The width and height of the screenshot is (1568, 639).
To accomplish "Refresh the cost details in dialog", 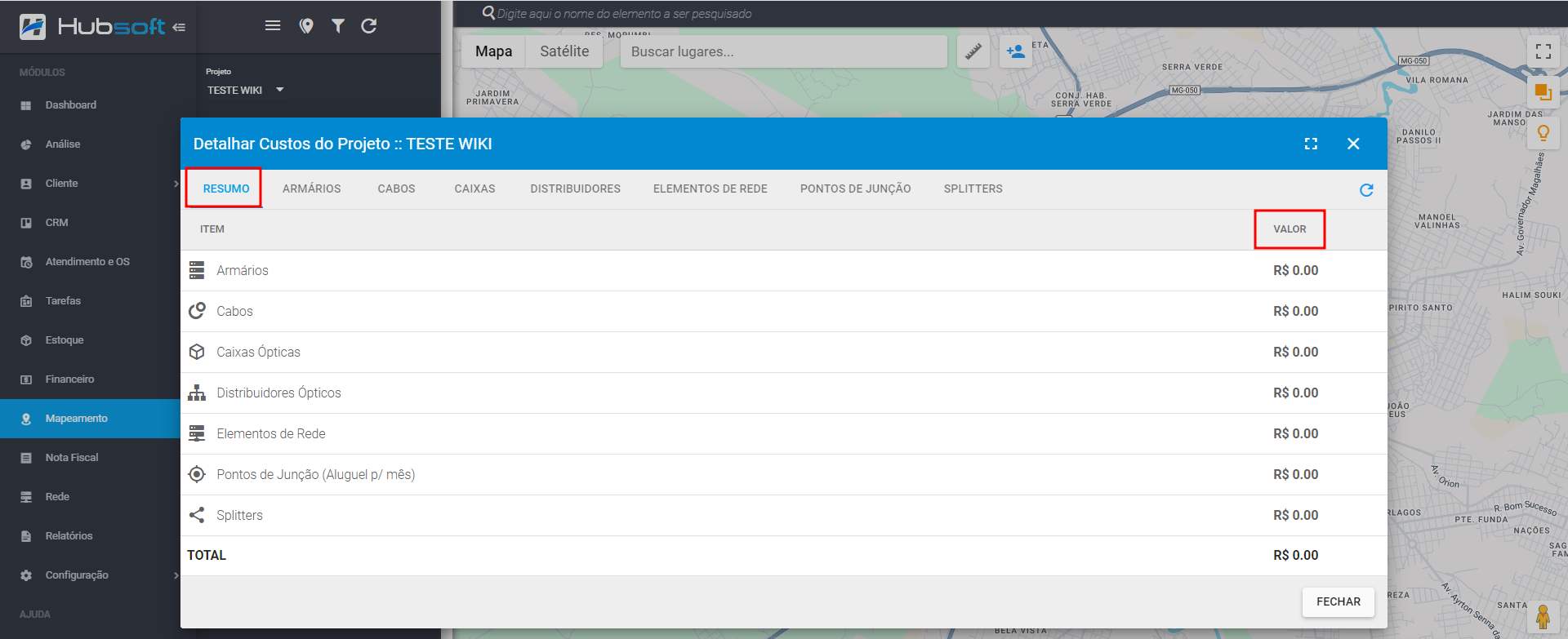I will click(1366, 190).
